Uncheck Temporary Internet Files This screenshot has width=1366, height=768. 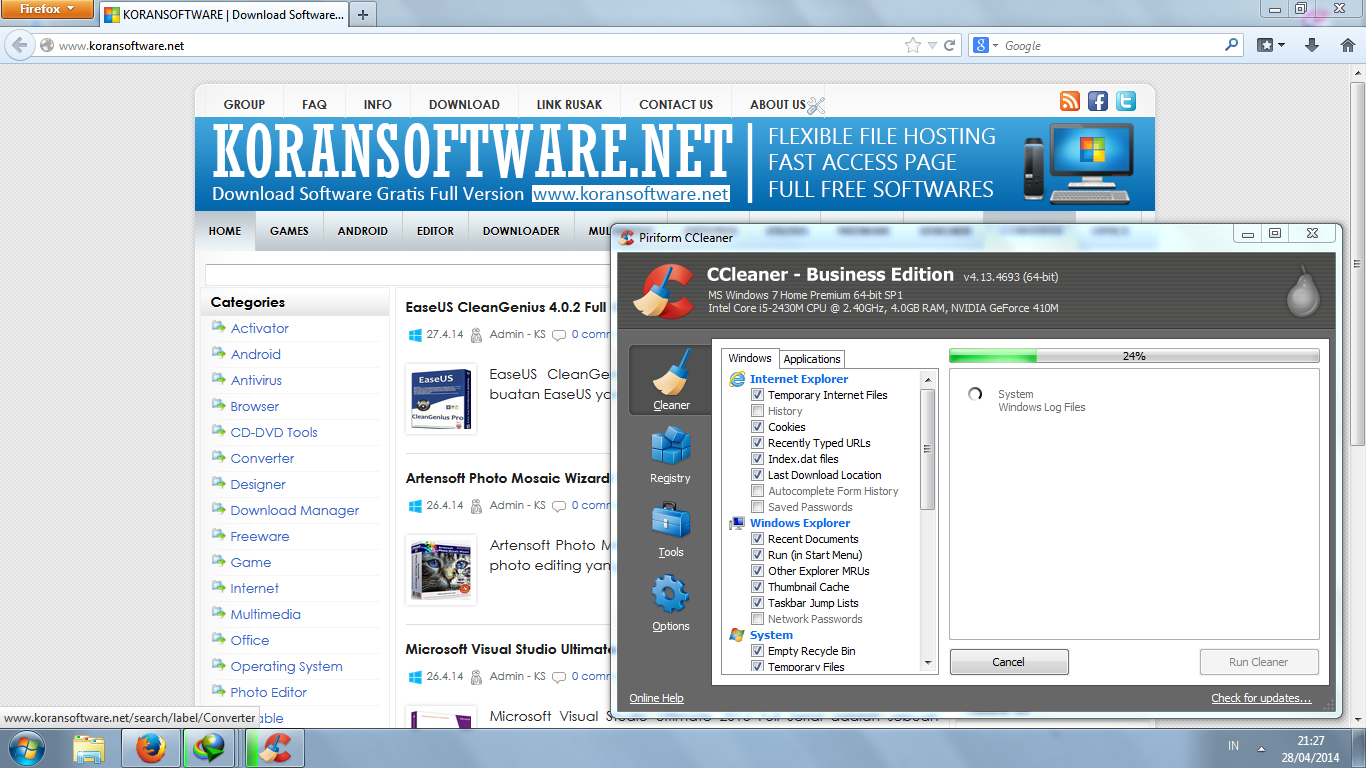coord(758,395)
